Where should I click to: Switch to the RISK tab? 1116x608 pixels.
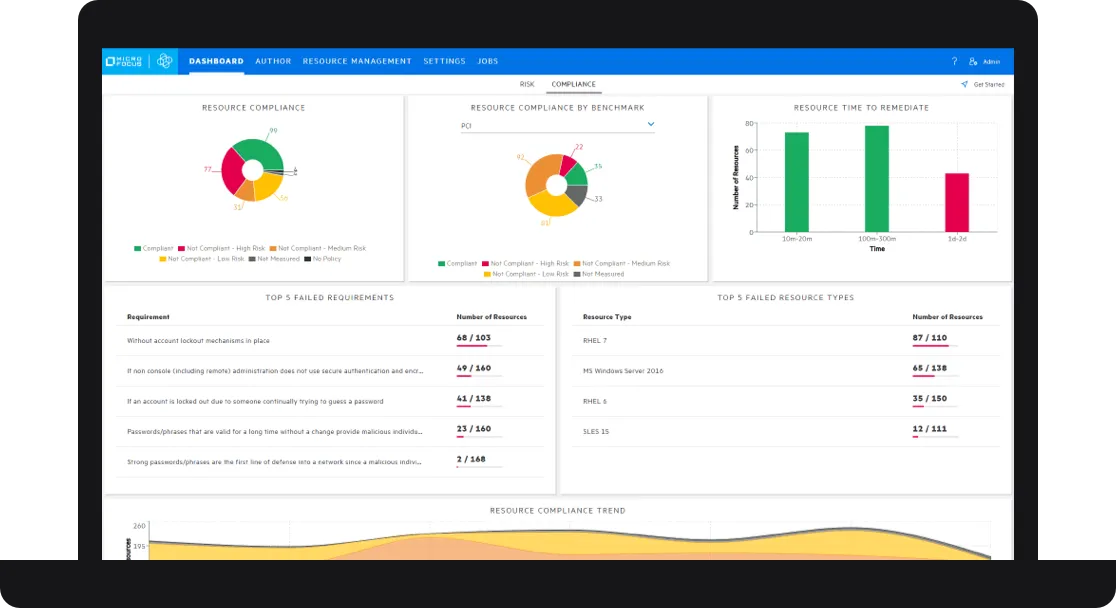(527, 84)
